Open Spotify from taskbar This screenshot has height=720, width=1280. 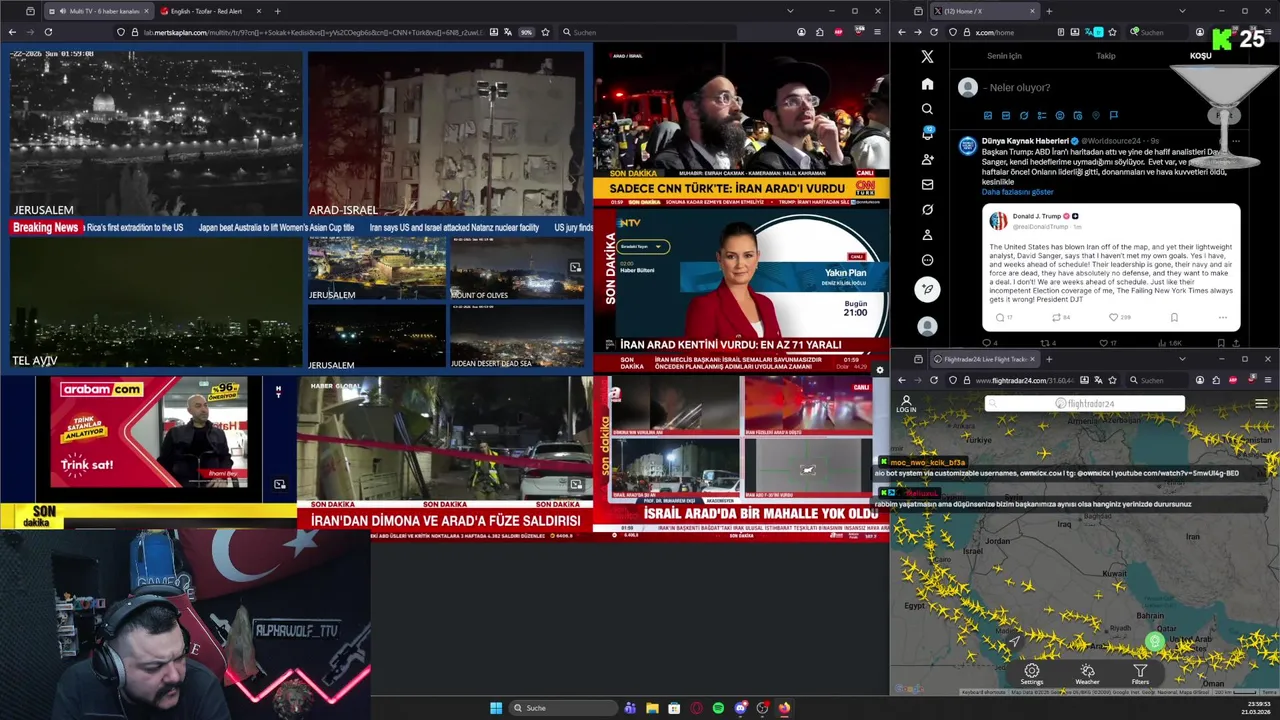pos(718,708)
